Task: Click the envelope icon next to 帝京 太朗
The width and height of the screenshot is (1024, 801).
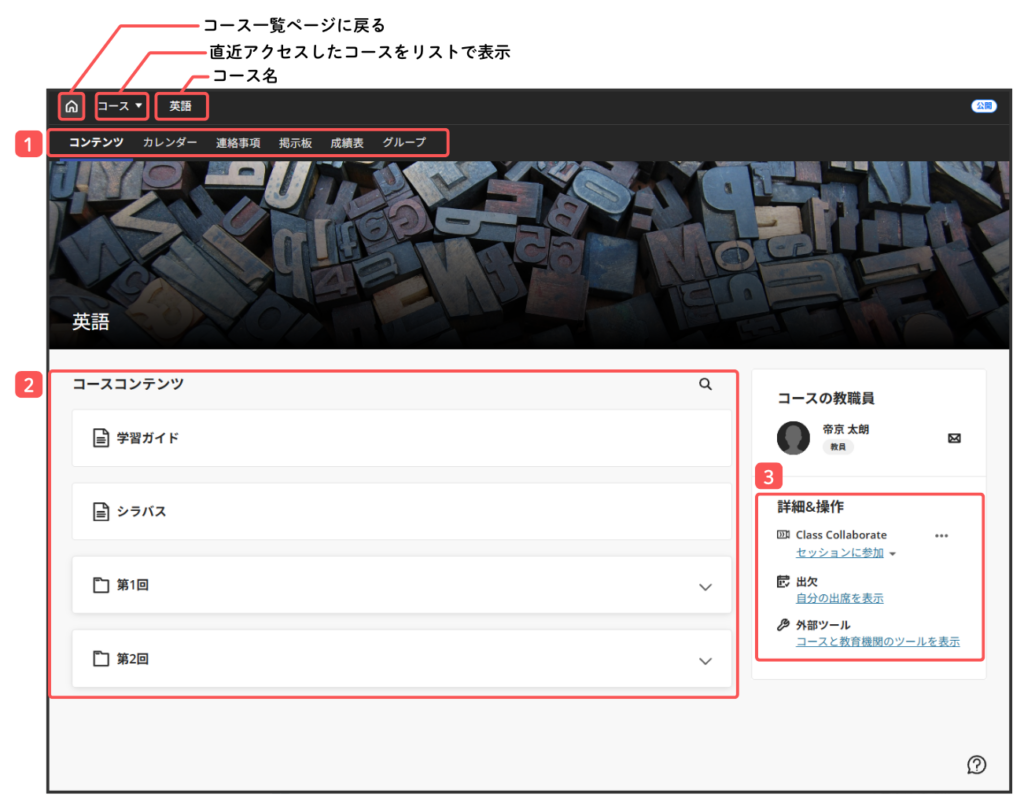Action: tap(954, 438)
